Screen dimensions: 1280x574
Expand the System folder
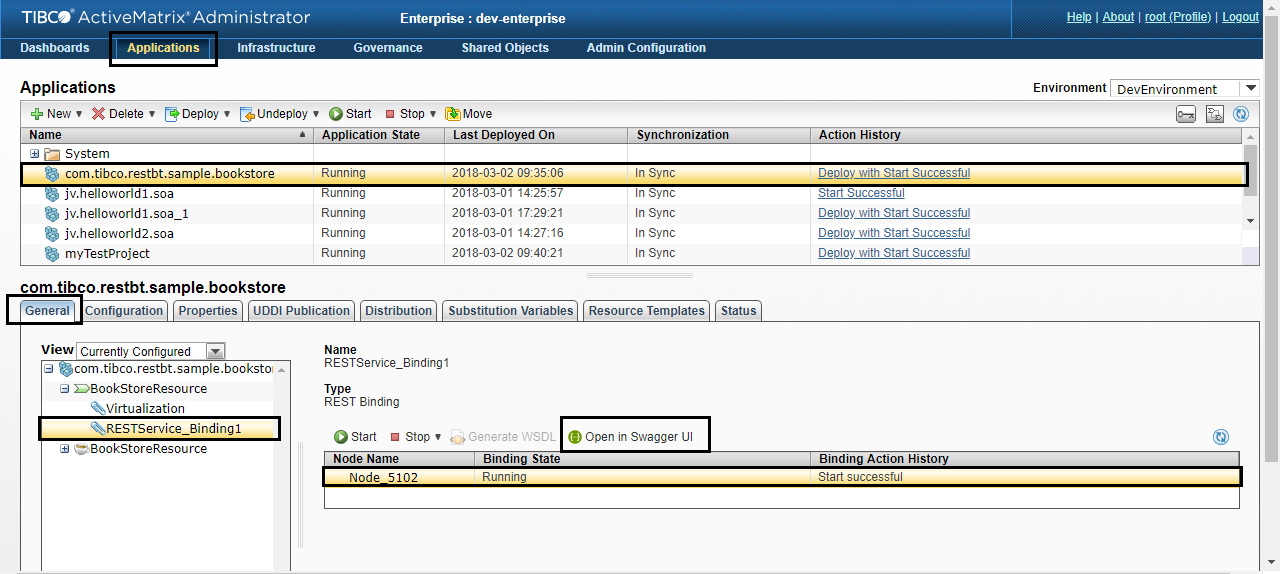click(35, 154)
